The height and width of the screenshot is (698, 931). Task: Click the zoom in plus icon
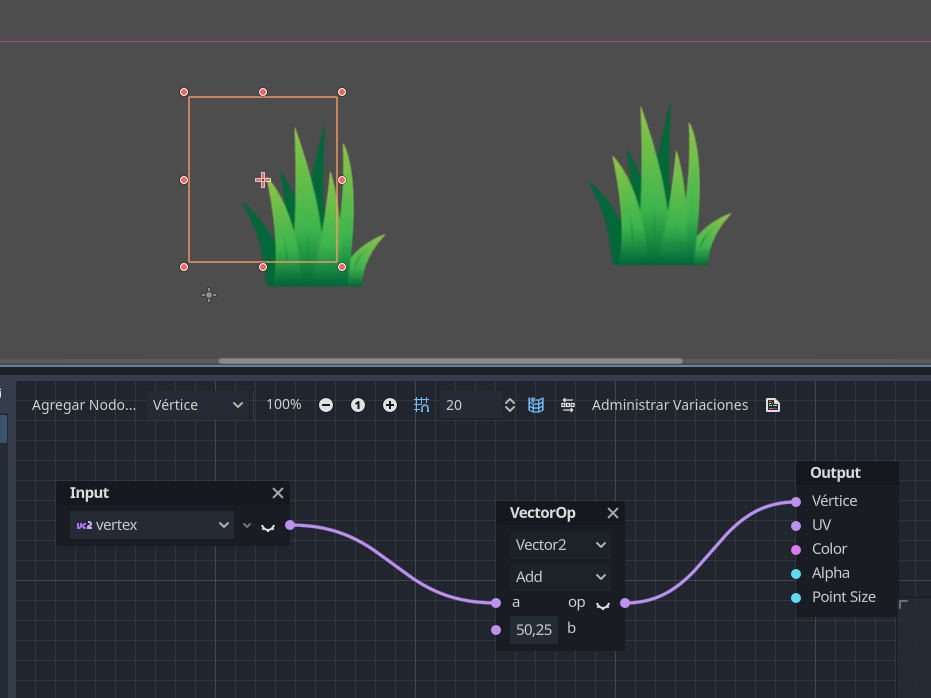(x=390, y=405)
